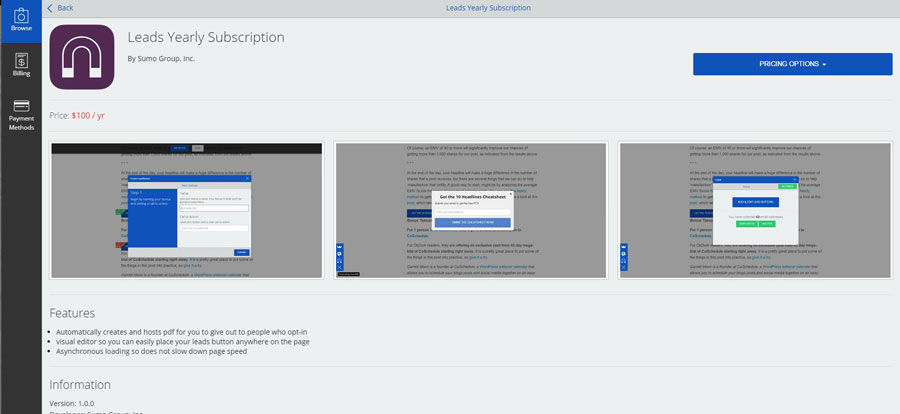Open the Payment Methods card icon
The width and height of the screenshot is (900, 414).
[x=21, y=106]
